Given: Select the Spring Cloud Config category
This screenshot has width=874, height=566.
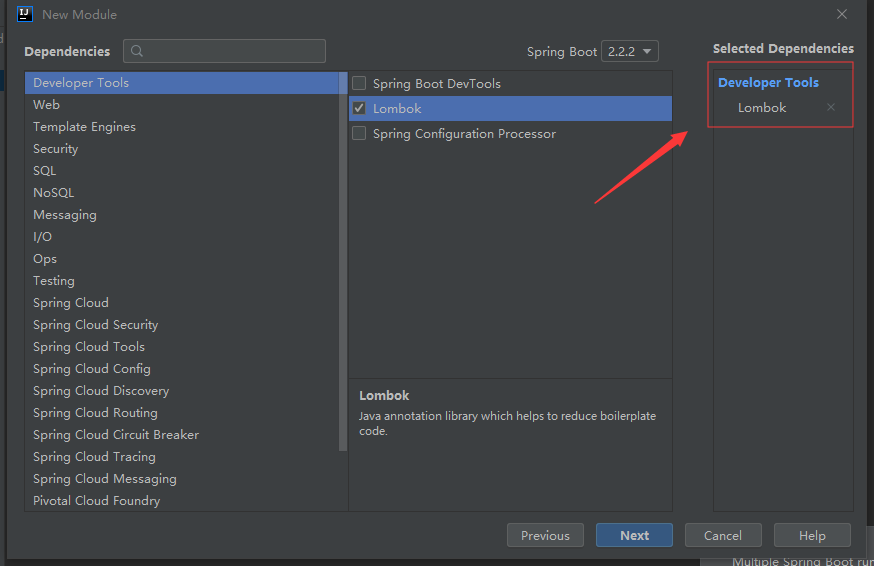Looking at the screenshot, I should (x=182, y=369).
